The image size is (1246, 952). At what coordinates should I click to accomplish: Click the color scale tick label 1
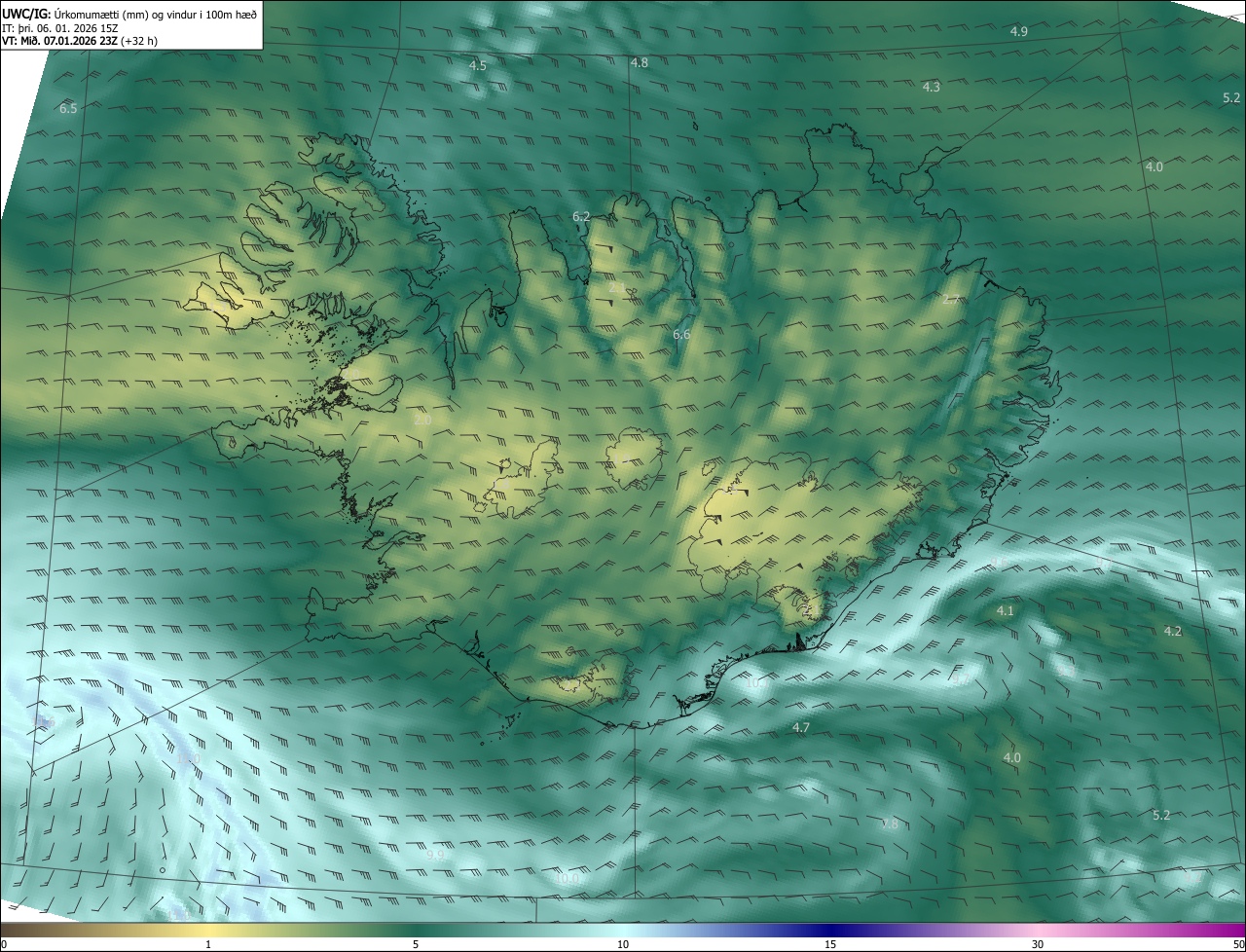208,944
